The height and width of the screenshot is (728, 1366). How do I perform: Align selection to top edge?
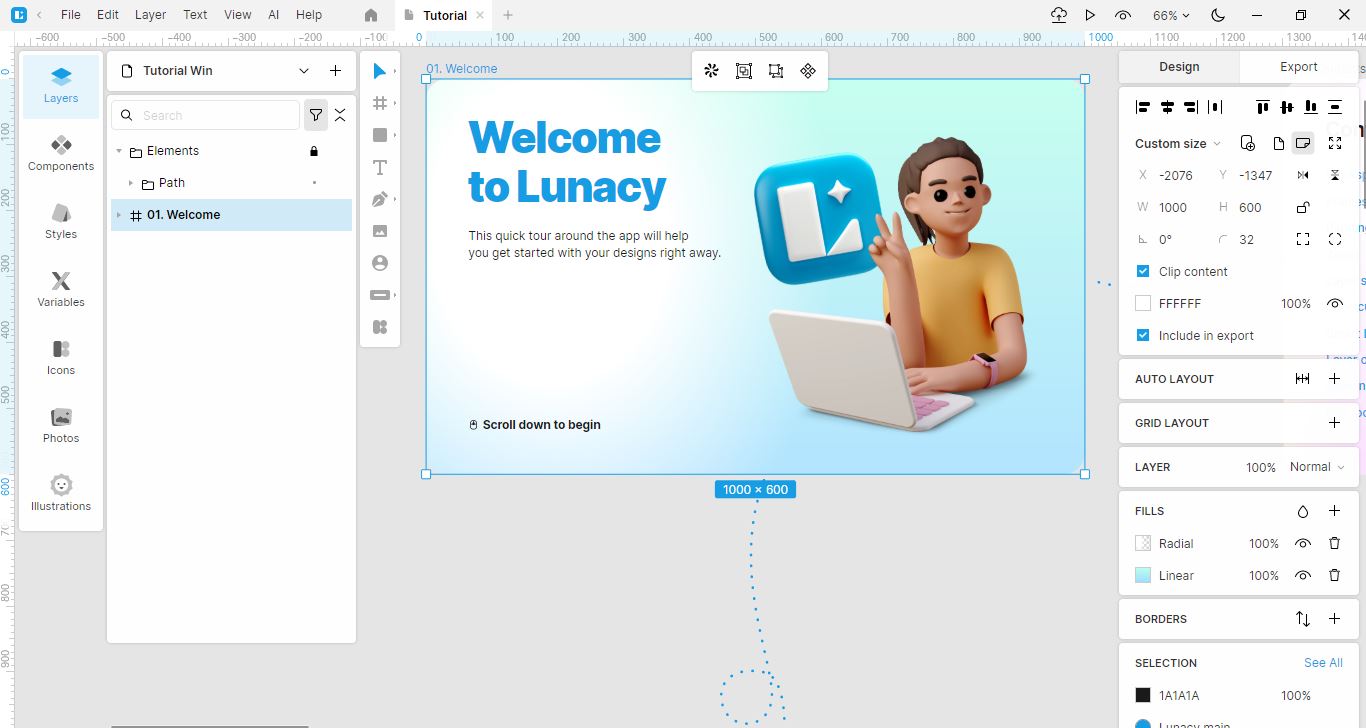pos(1263,107)
